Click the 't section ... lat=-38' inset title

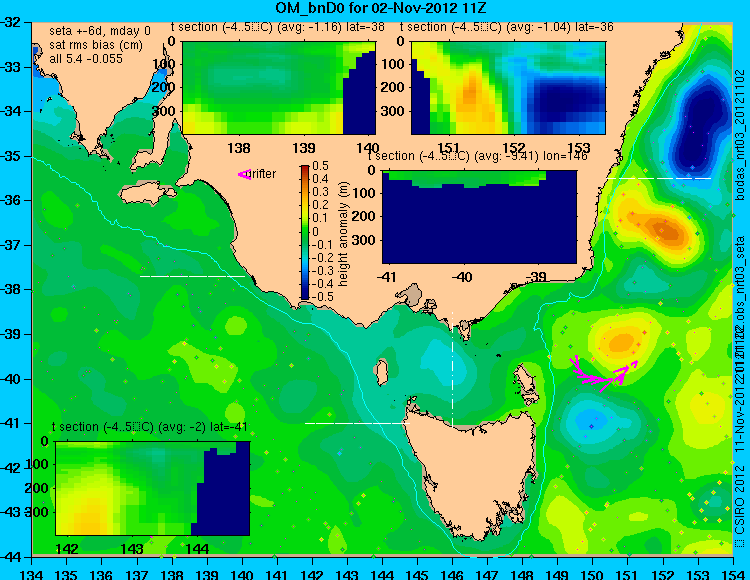pyautogui.click(x=278, y=27)
